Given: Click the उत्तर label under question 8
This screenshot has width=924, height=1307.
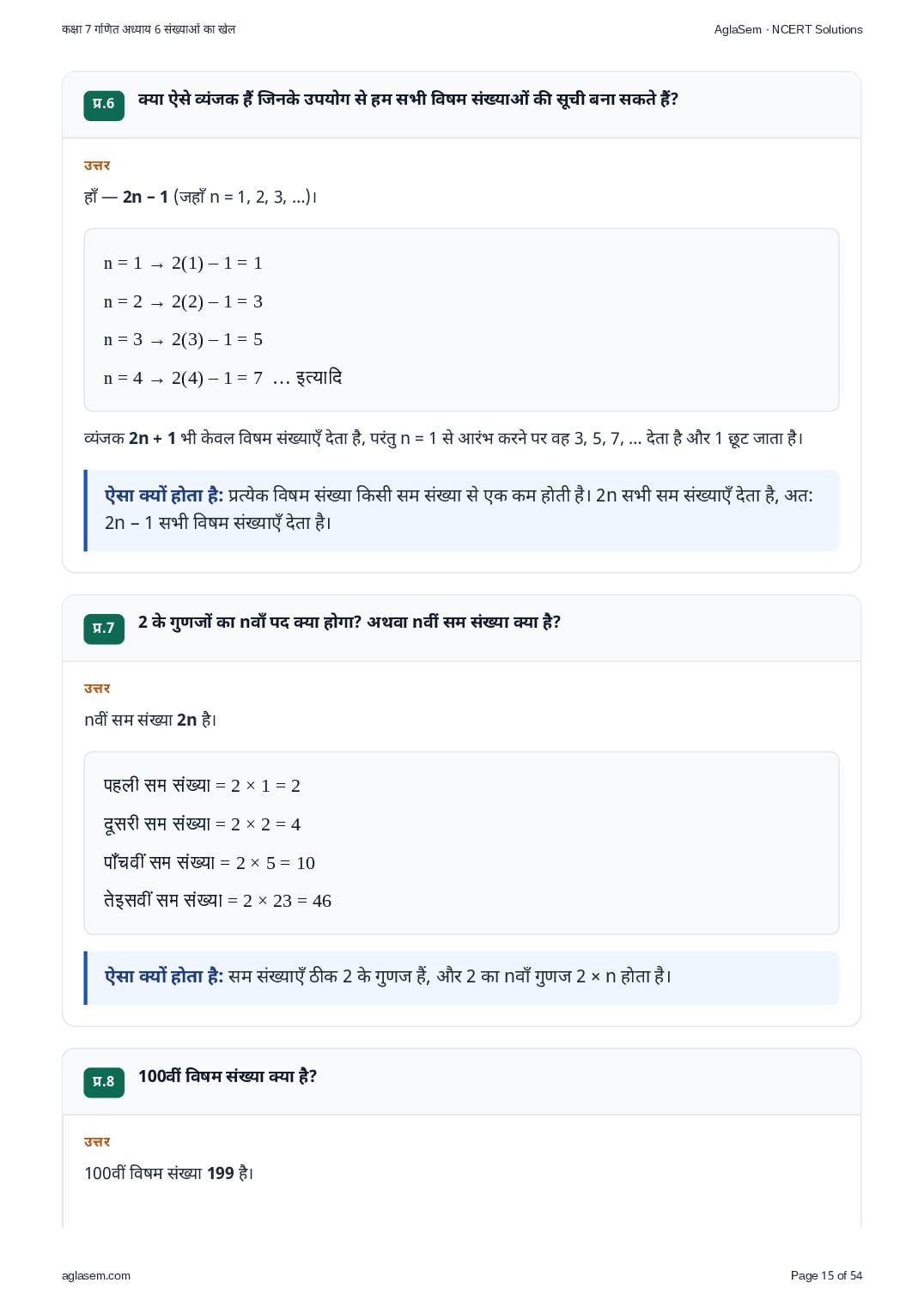Looking at the screenshot, I should (x=97, y=1142).
